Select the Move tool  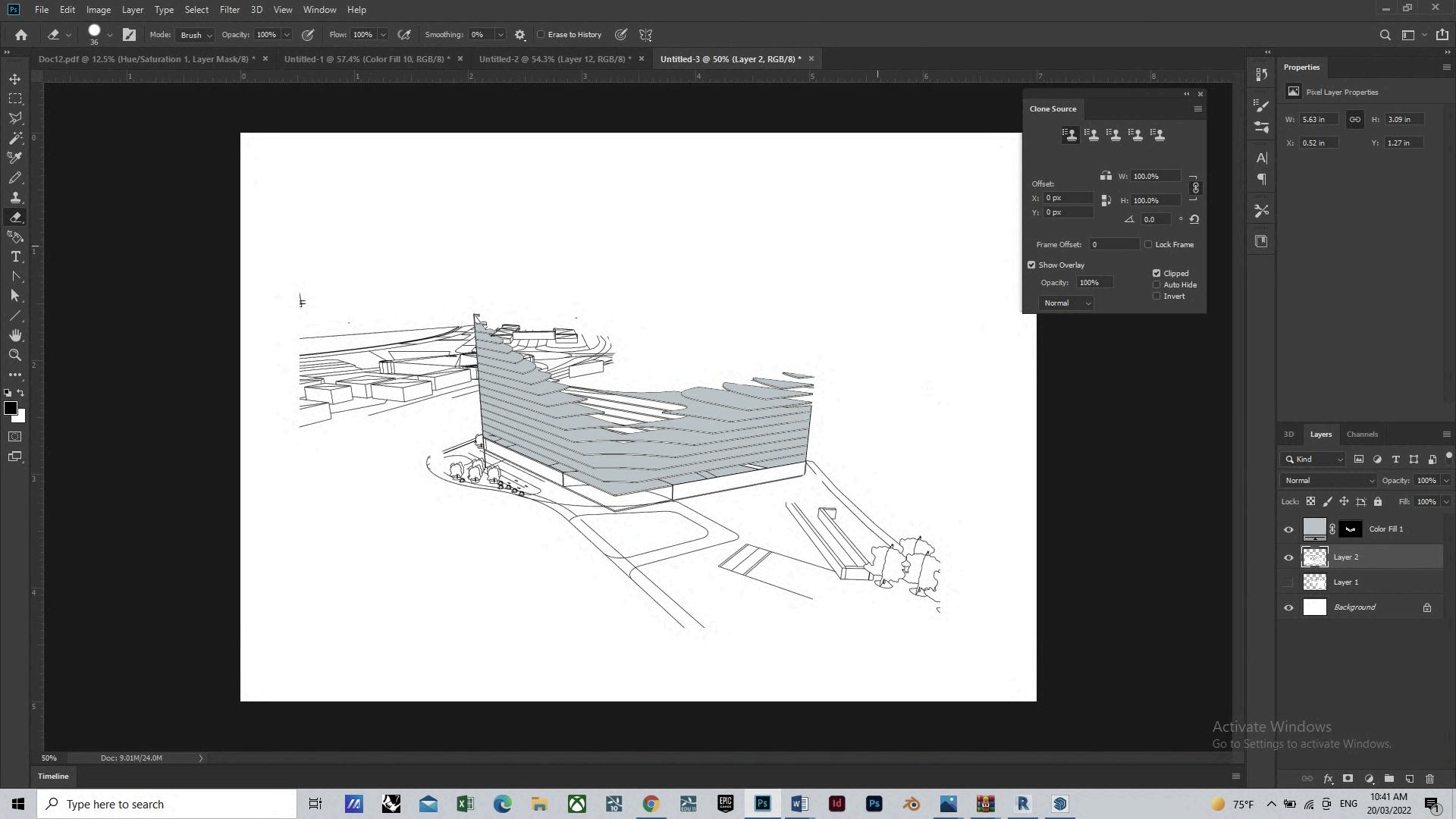(x=15, y=79)
